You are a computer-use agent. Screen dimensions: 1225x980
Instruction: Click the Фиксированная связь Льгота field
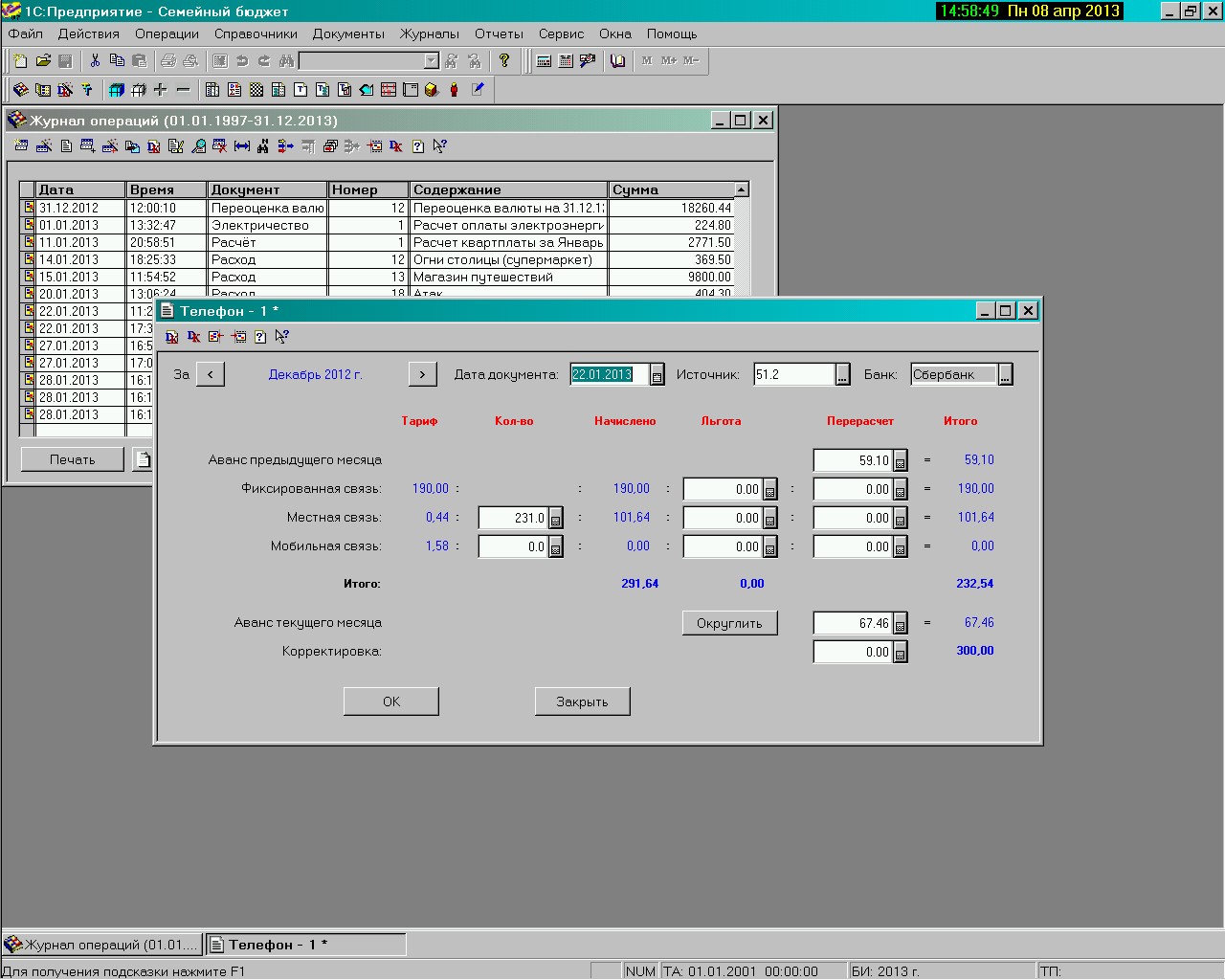pyautogui.click(x=723, y=490)
